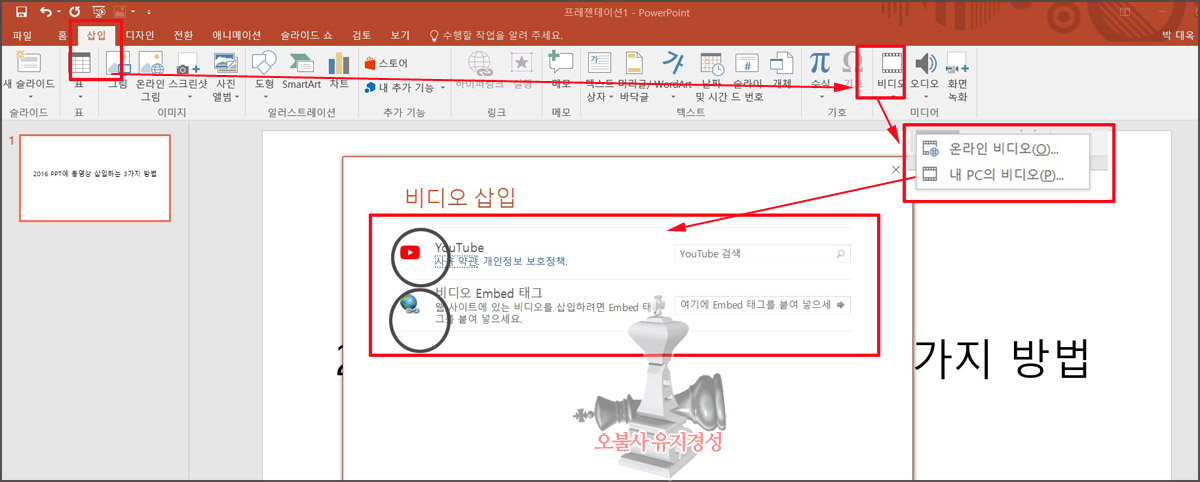Switch to the 홈 (Home) tab
The height and width of the screenshot is (482, 1200).
click(x=63, y=35)
